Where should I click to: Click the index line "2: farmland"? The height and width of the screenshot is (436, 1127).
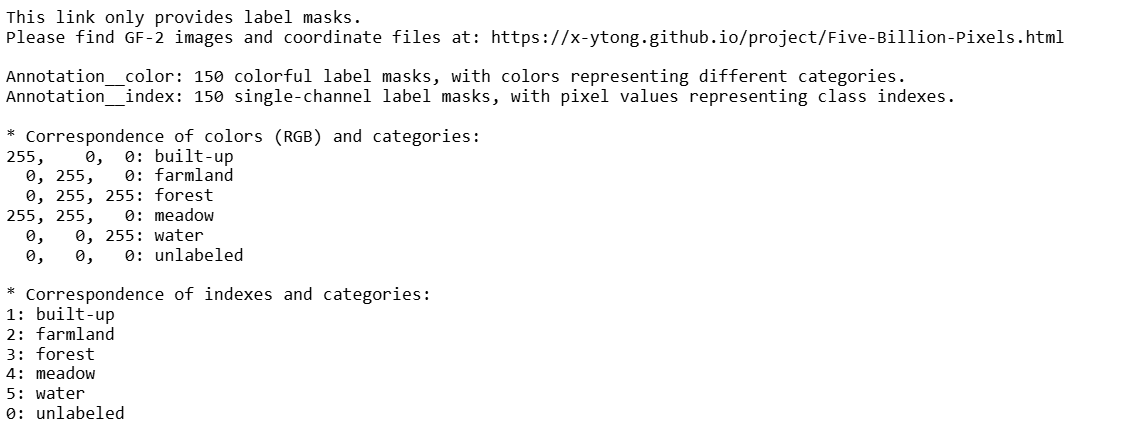click(60, 334)
